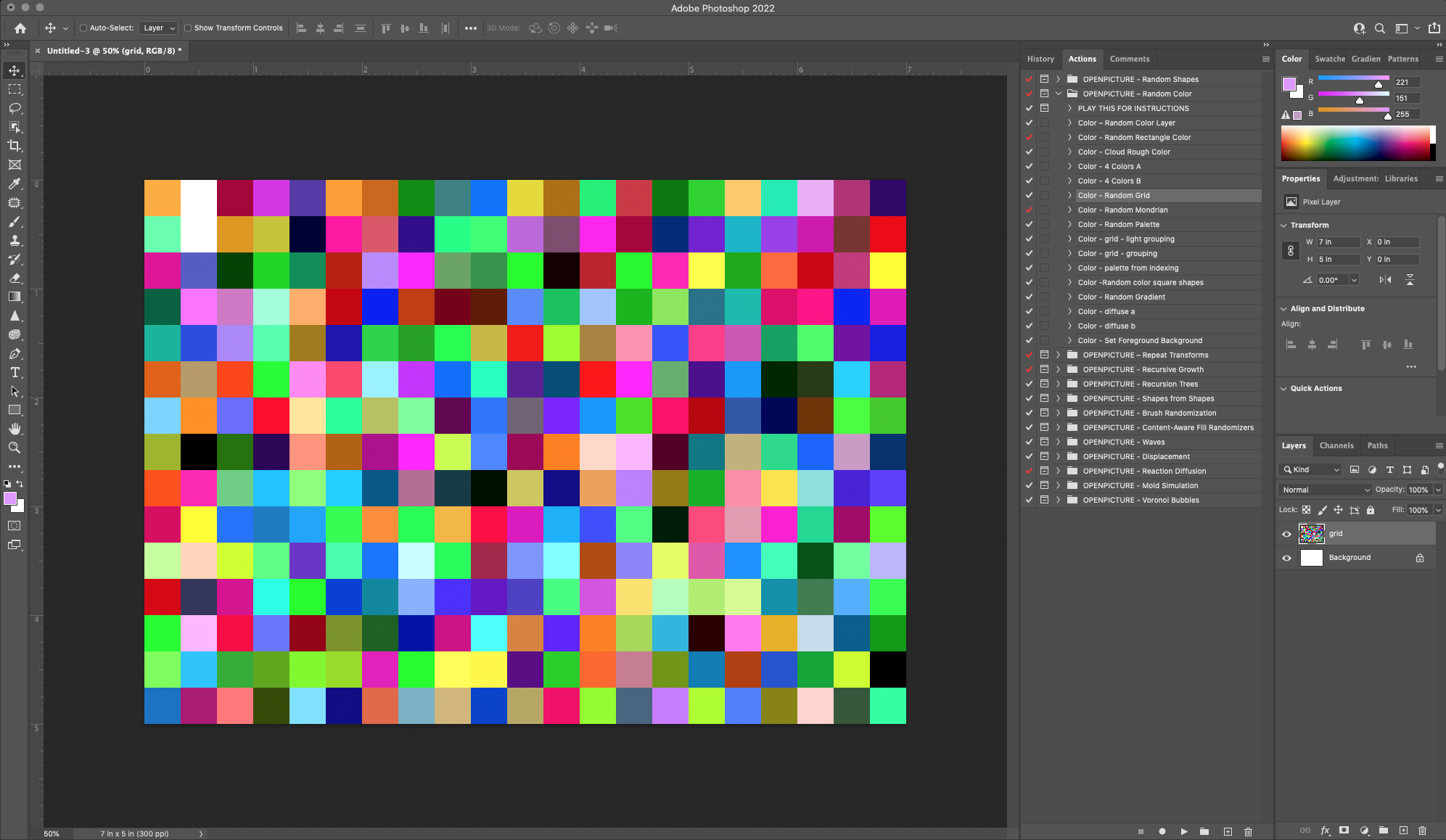This screenshot has height=840, width=1446.
Task: Select the Type tool
Action: tap(15, 372)
